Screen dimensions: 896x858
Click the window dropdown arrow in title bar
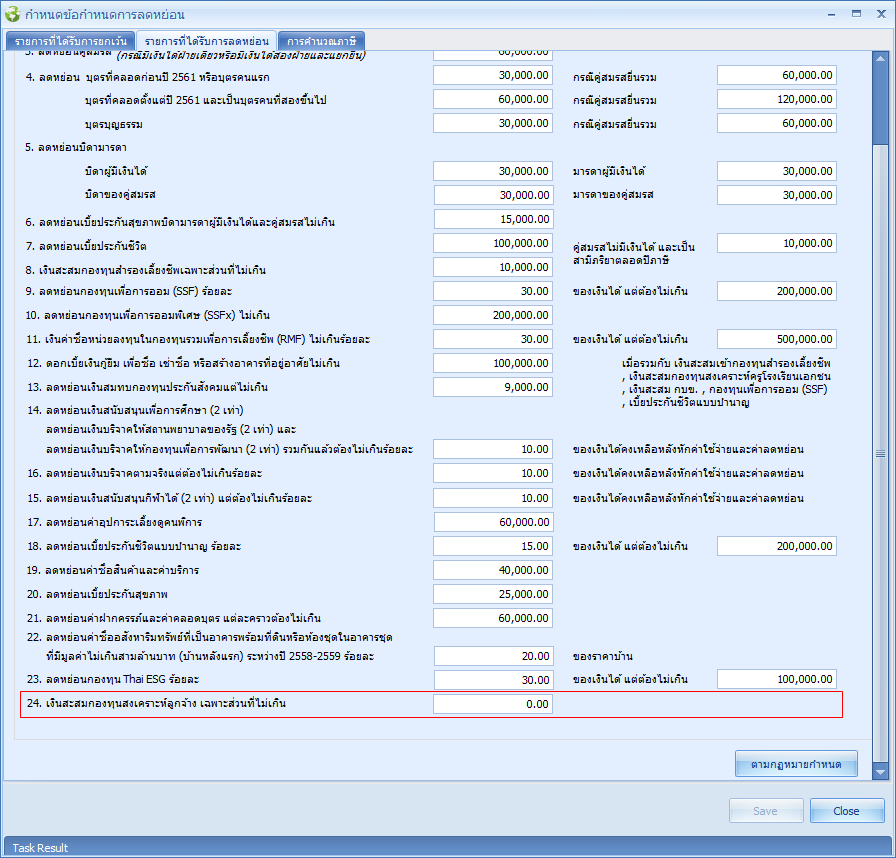coord(832,14)
